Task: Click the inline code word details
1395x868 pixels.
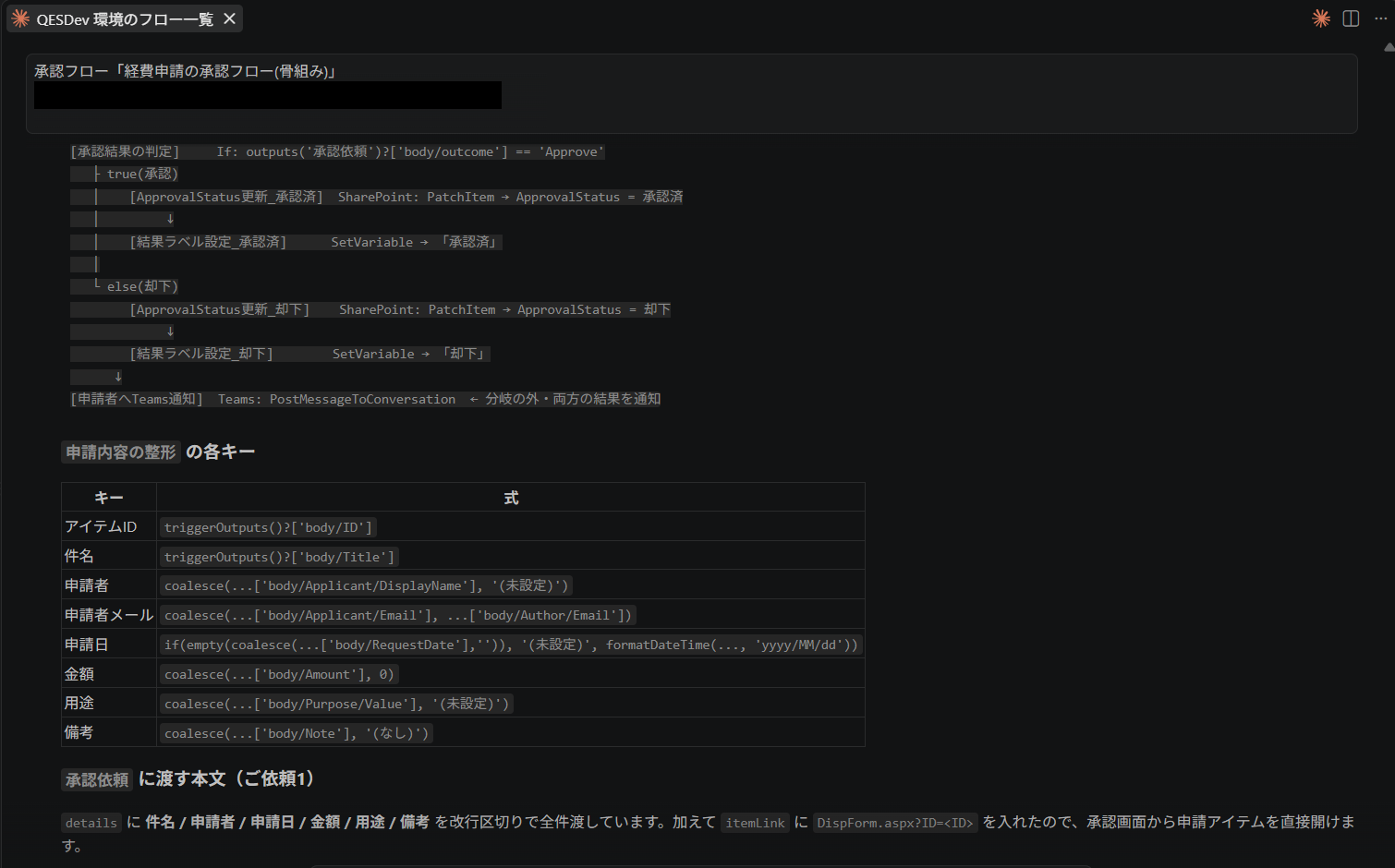Action: (x=91, y=823)
